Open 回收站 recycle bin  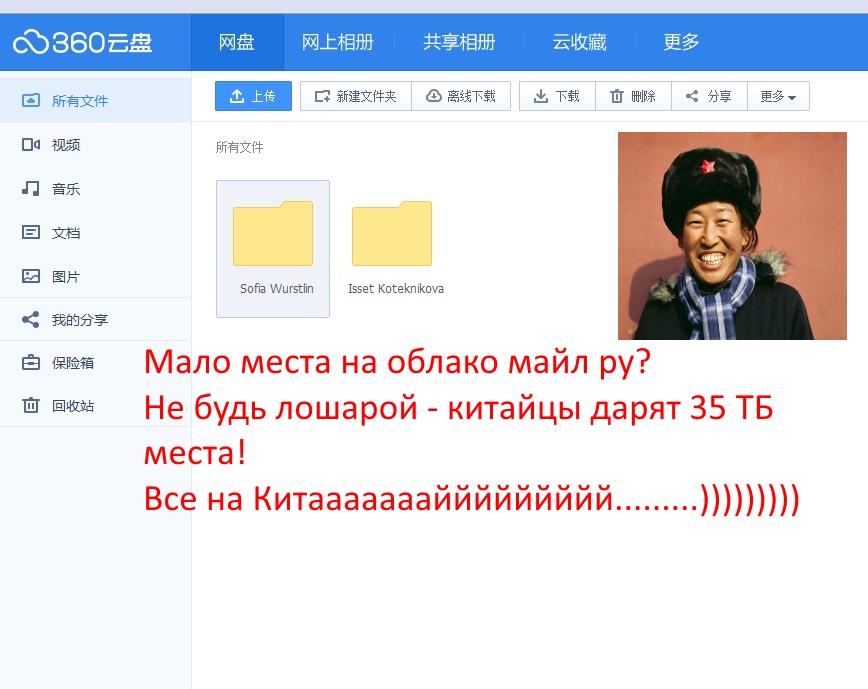(72, 406)
